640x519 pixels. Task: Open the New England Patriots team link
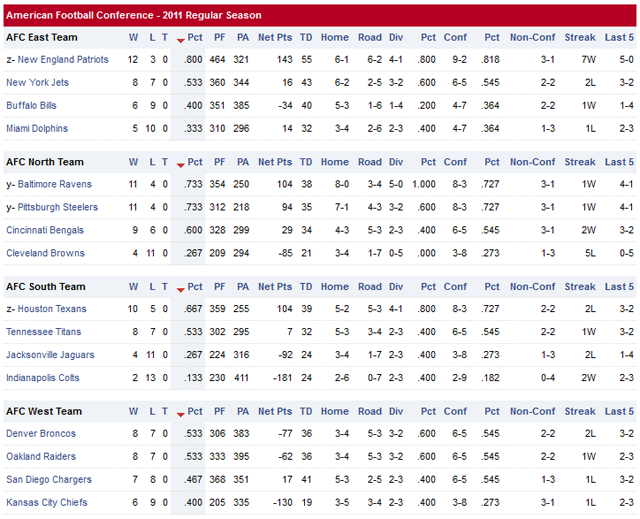63,60
